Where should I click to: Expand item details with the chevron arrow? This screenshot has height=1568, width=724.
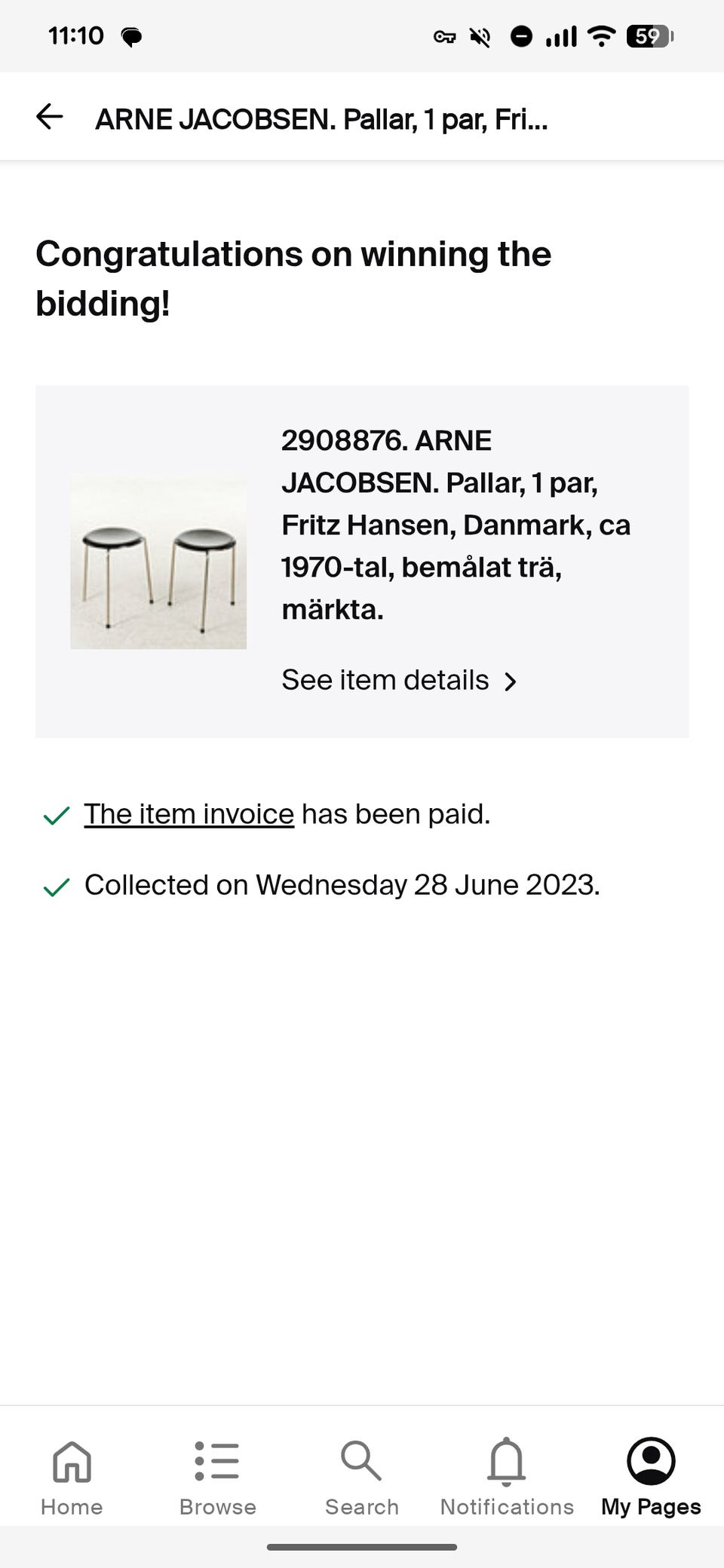pos(511,681)
